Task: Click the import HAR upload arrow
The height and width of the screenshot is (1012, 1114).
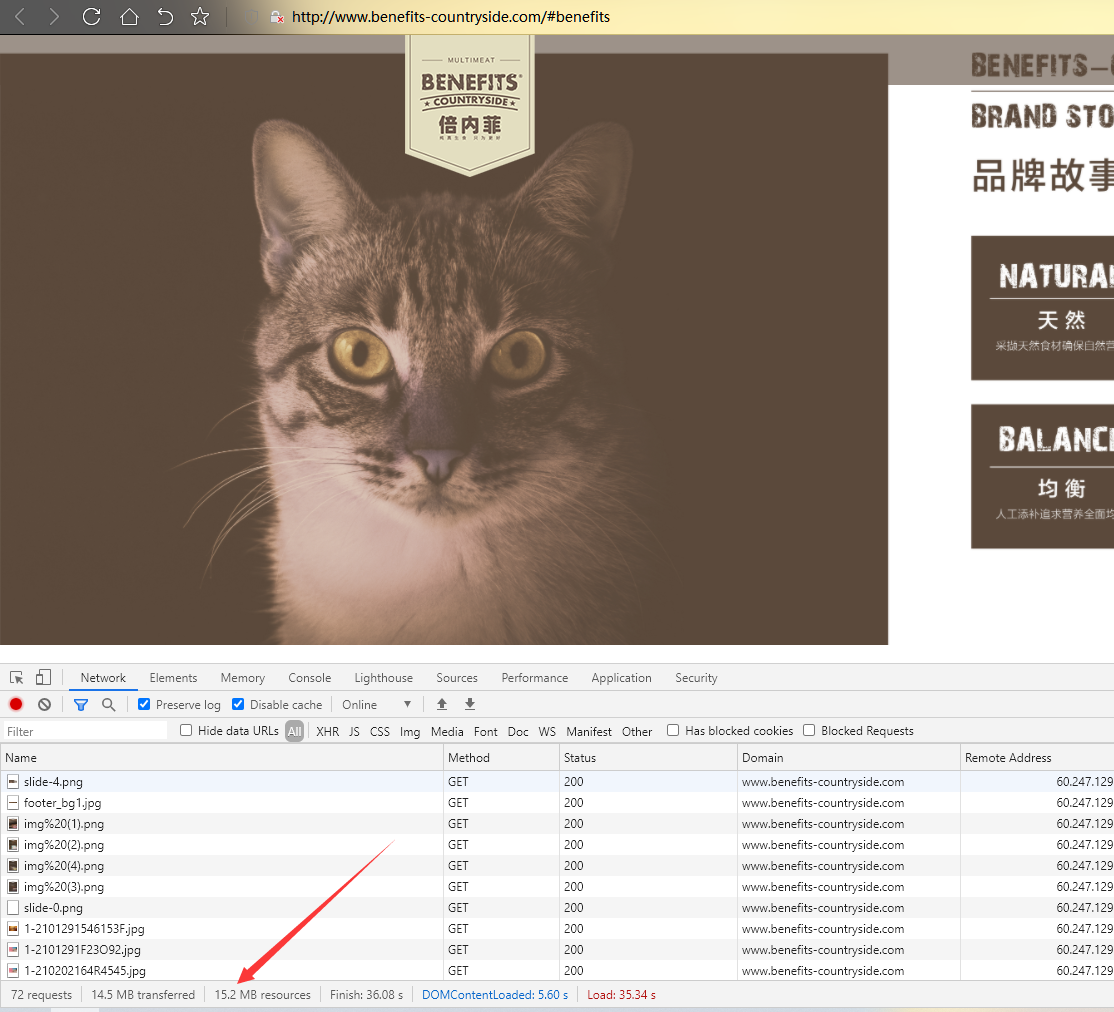Action: [442, 704]
